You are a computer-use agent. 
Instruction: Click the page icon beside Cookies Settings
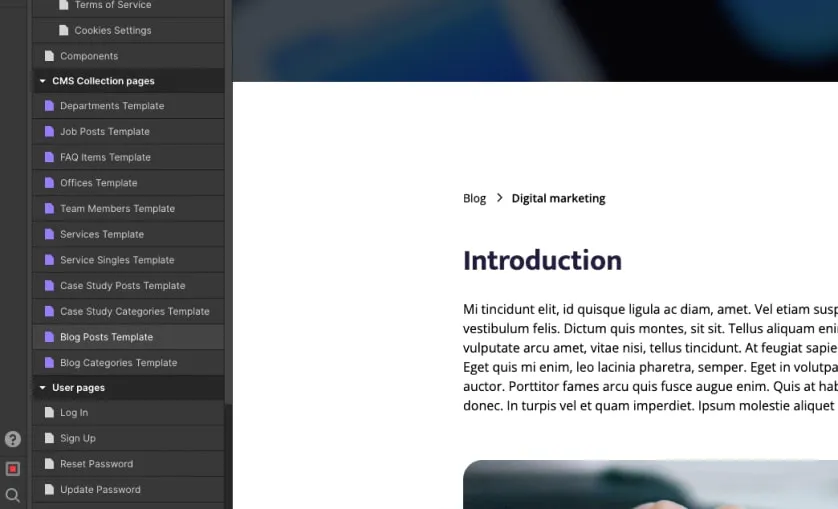coord(64,30)
